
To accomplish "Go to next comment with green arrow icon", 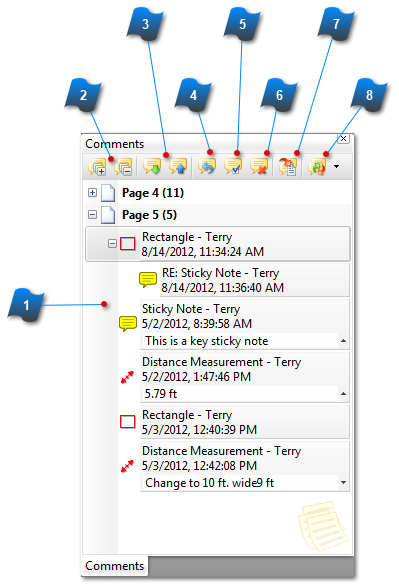I will tap(152, 167).
